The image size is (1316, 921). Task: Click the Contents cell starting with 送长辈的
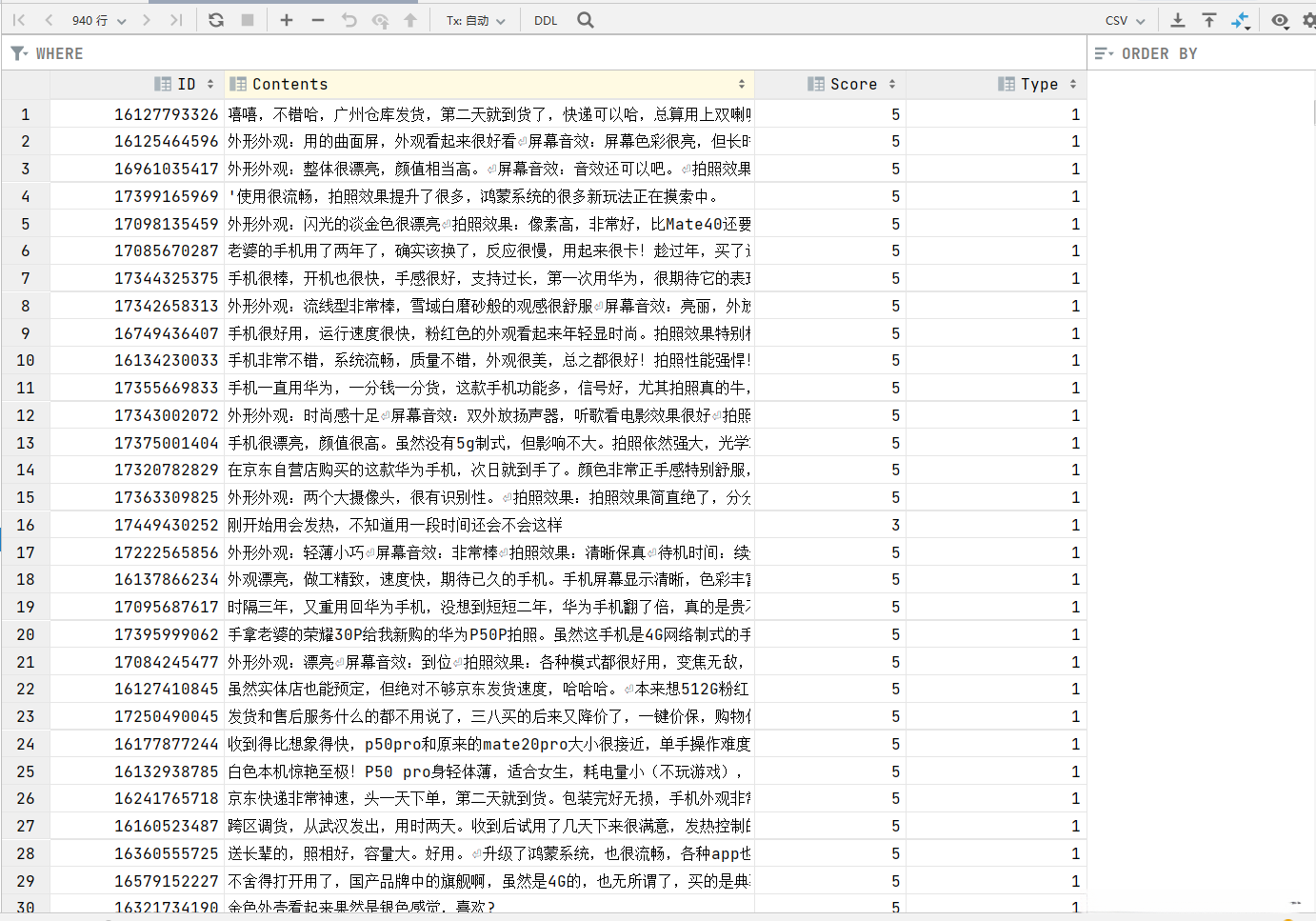tap(489, 853)
